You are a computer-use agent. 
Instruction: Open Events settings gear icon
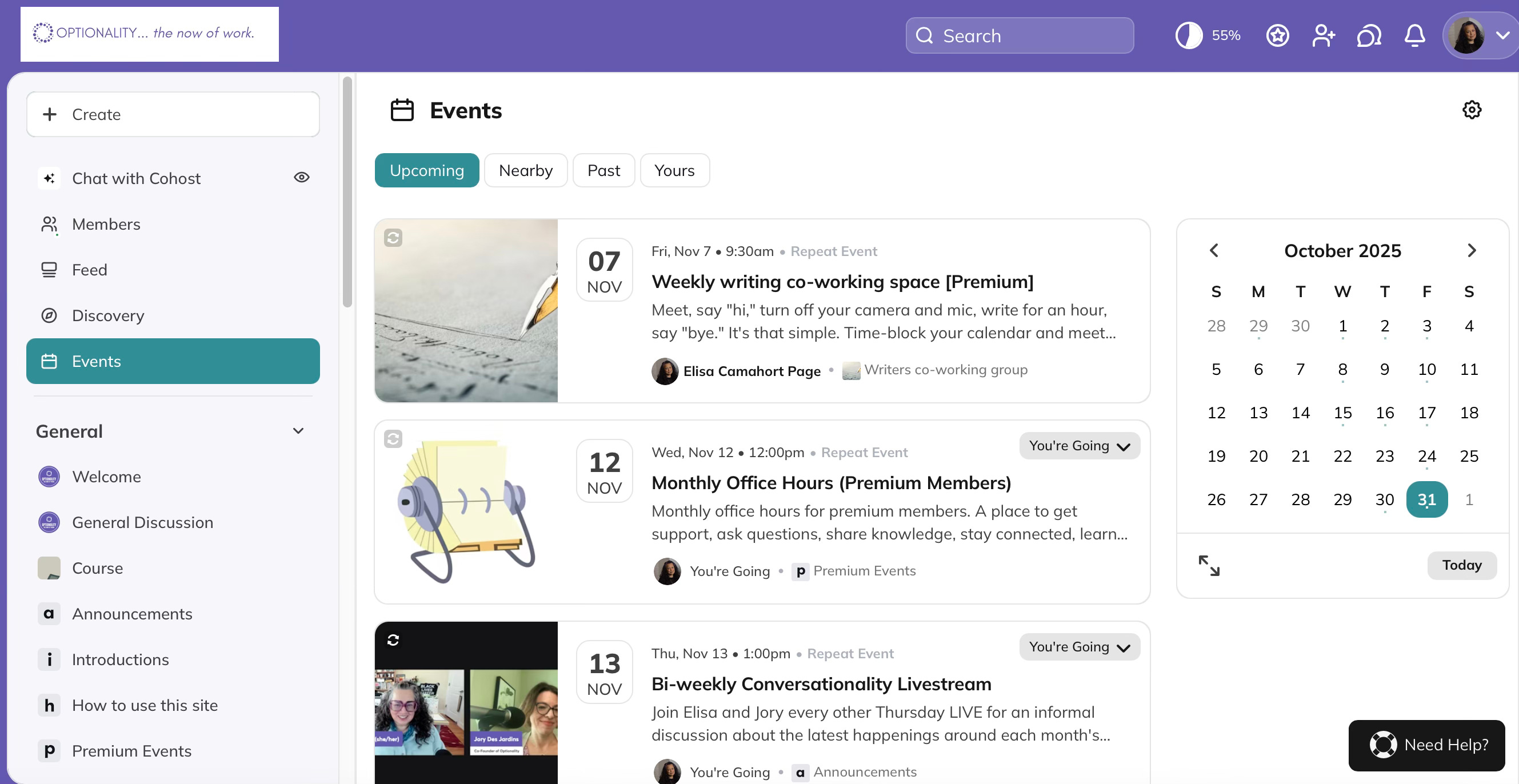click(1471, 110)
